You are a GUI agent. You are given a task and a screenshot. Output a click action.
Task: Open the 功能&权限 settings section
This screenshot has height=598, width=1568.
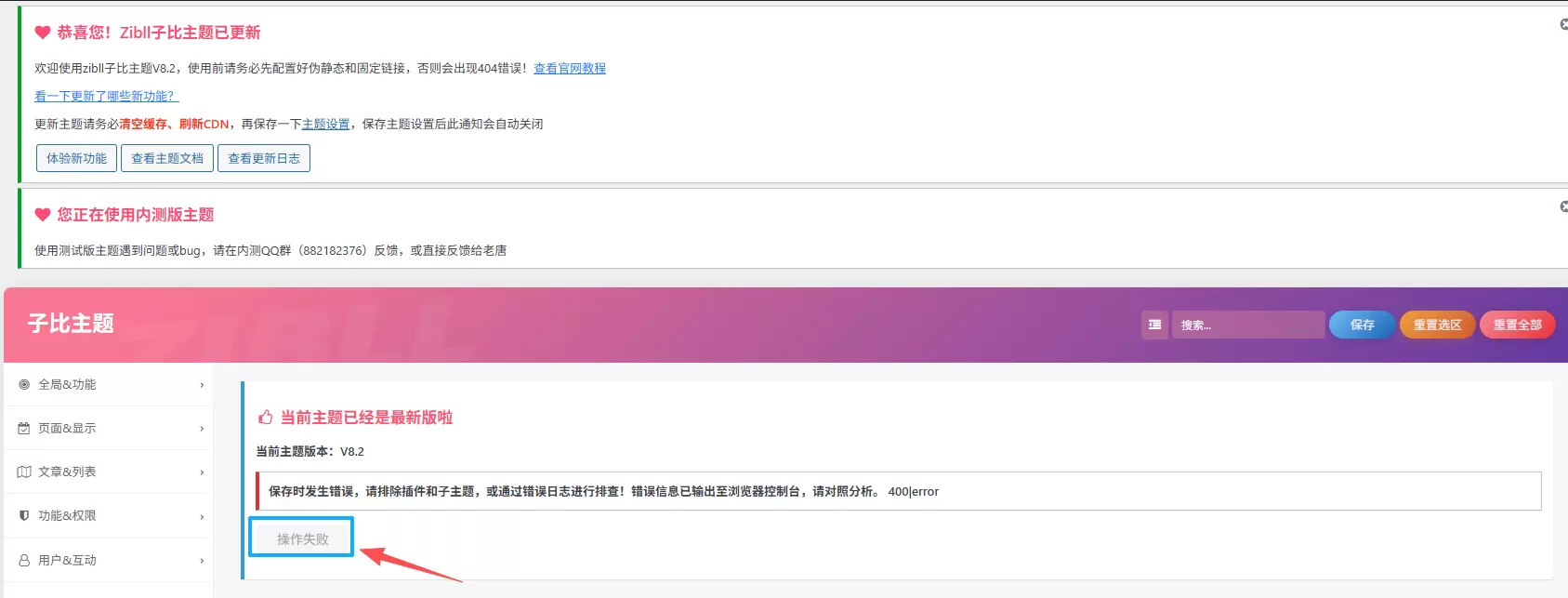click(x=108, y=515)
